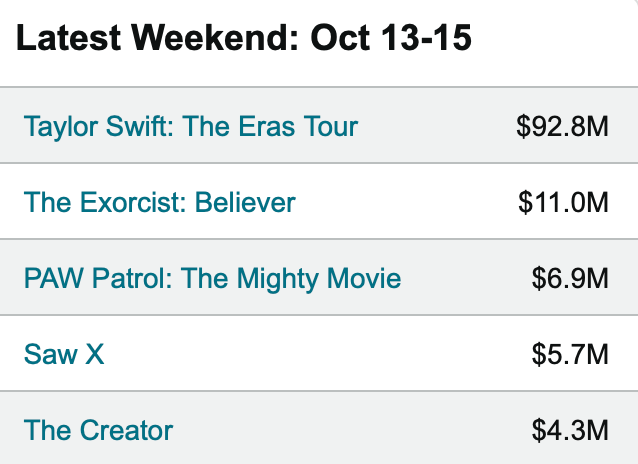The image size is (638, 464).
Task: Click blank gap in Taylor Swift row
Action: click(437, 127)
